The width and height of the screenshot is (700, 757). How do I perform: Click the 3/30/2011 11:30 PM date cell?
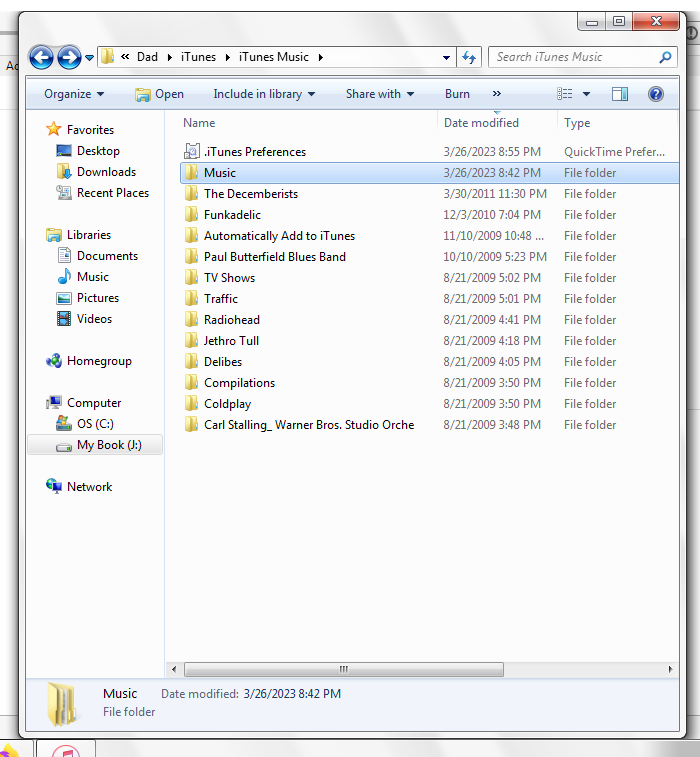click(495, 194)
